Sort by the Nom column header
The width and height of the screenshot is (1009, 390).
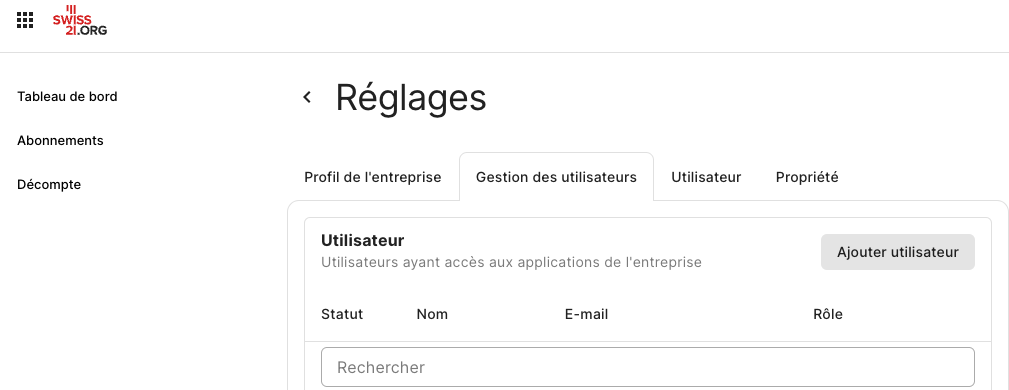[x=432, y=314]
